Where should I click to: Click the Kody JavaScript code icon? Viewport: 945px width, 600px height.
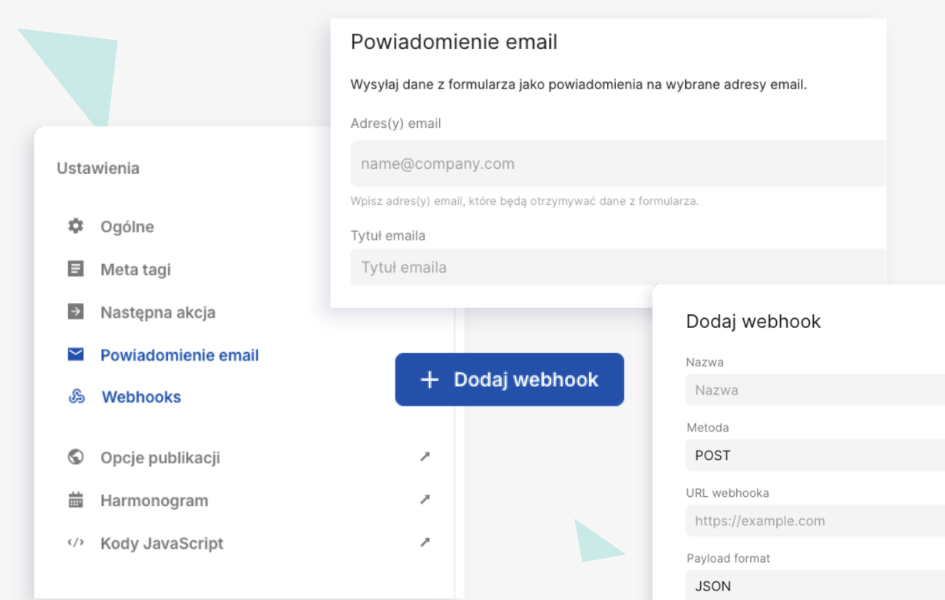click(x=75, y=543)
